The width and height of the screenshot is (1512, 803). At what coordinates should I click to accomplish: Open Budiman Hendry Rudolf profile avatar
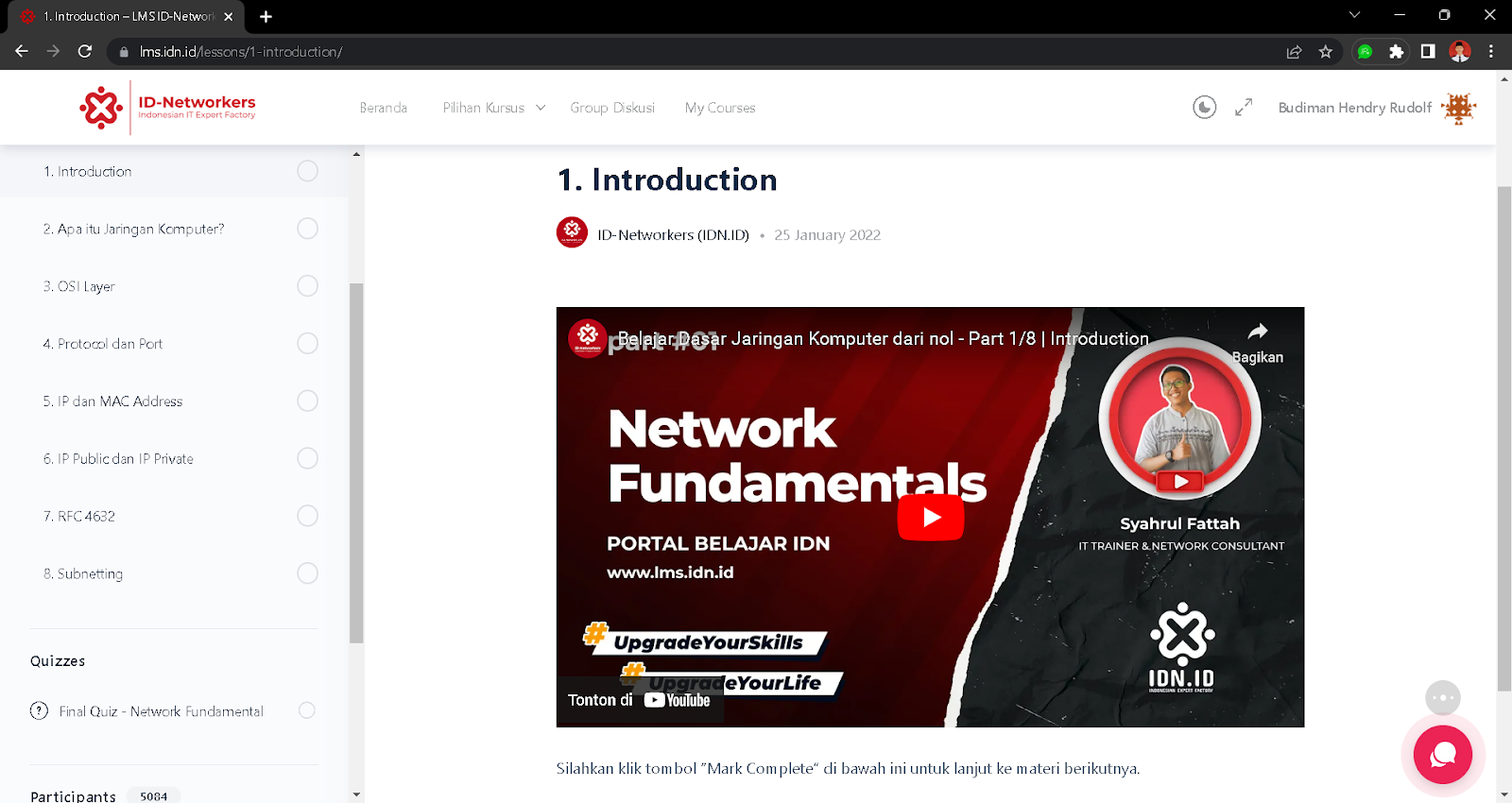click(x=1458, y=109)
